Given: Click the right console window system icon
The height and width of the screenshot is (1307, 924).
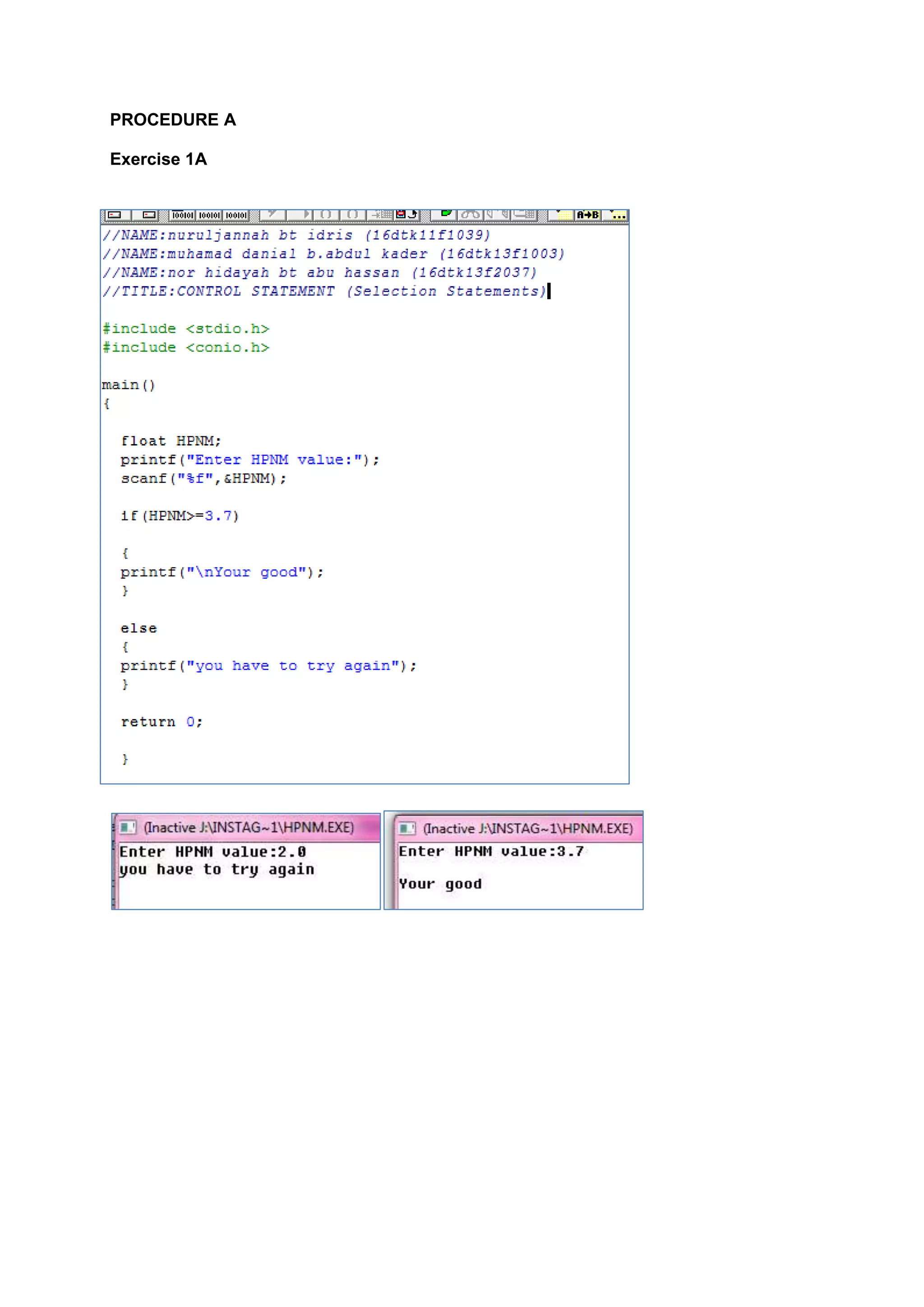Looking at the screenshot, I should (407, 828).
